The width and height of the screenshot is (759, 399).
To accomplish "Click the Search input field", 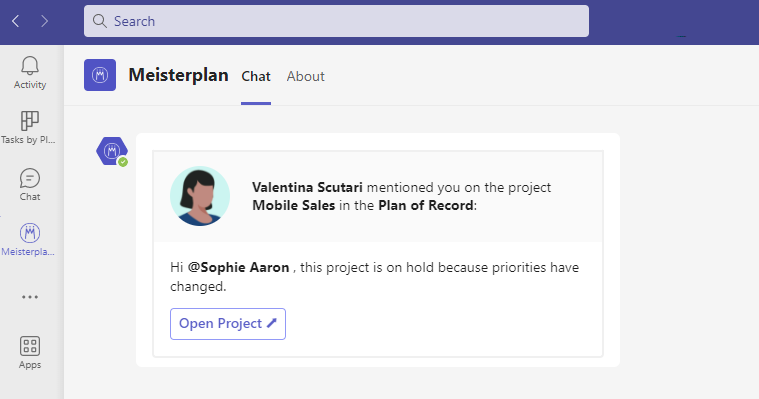I will (336, 21).
